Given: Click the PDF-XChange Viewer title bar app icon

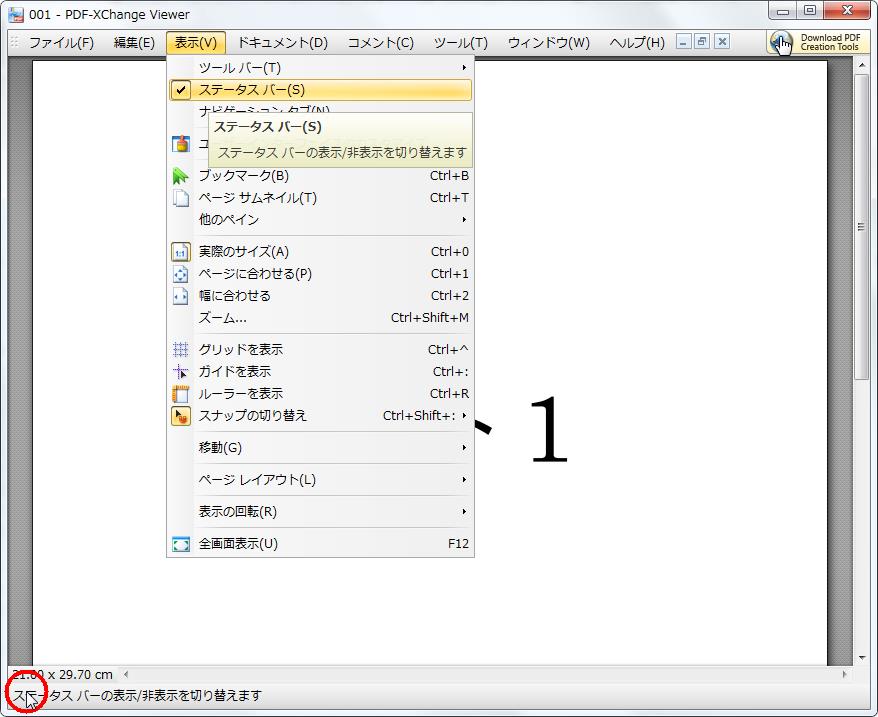Looking at the screenshot, I should pyautogui.click(x=16, y=15).
